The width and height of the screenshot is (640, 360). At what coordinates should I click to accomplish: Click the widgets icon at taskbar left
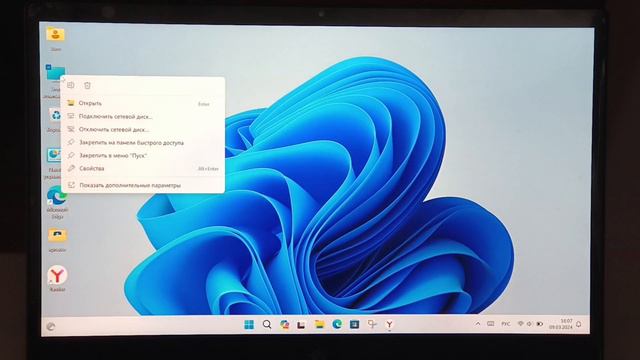[x=51, y=327]
